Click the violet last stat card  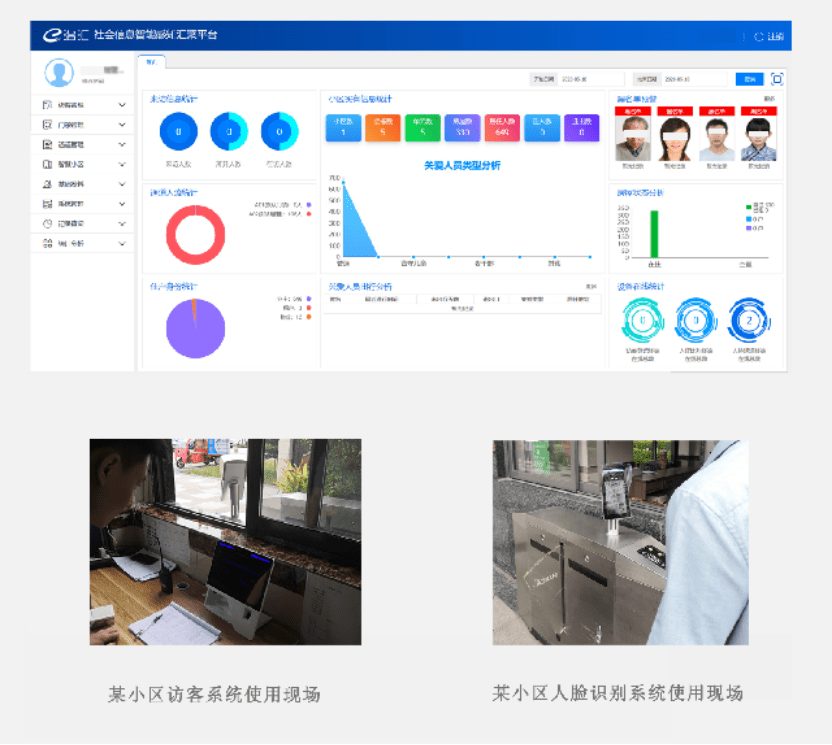pyautogui.click(x=582, y=127)
